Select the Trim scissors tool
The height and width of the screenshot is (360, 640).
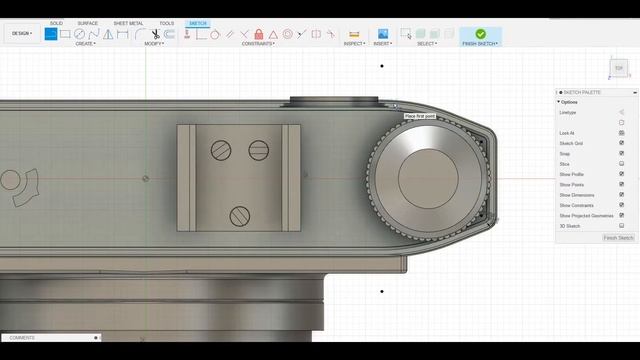(x=156, y=34)
